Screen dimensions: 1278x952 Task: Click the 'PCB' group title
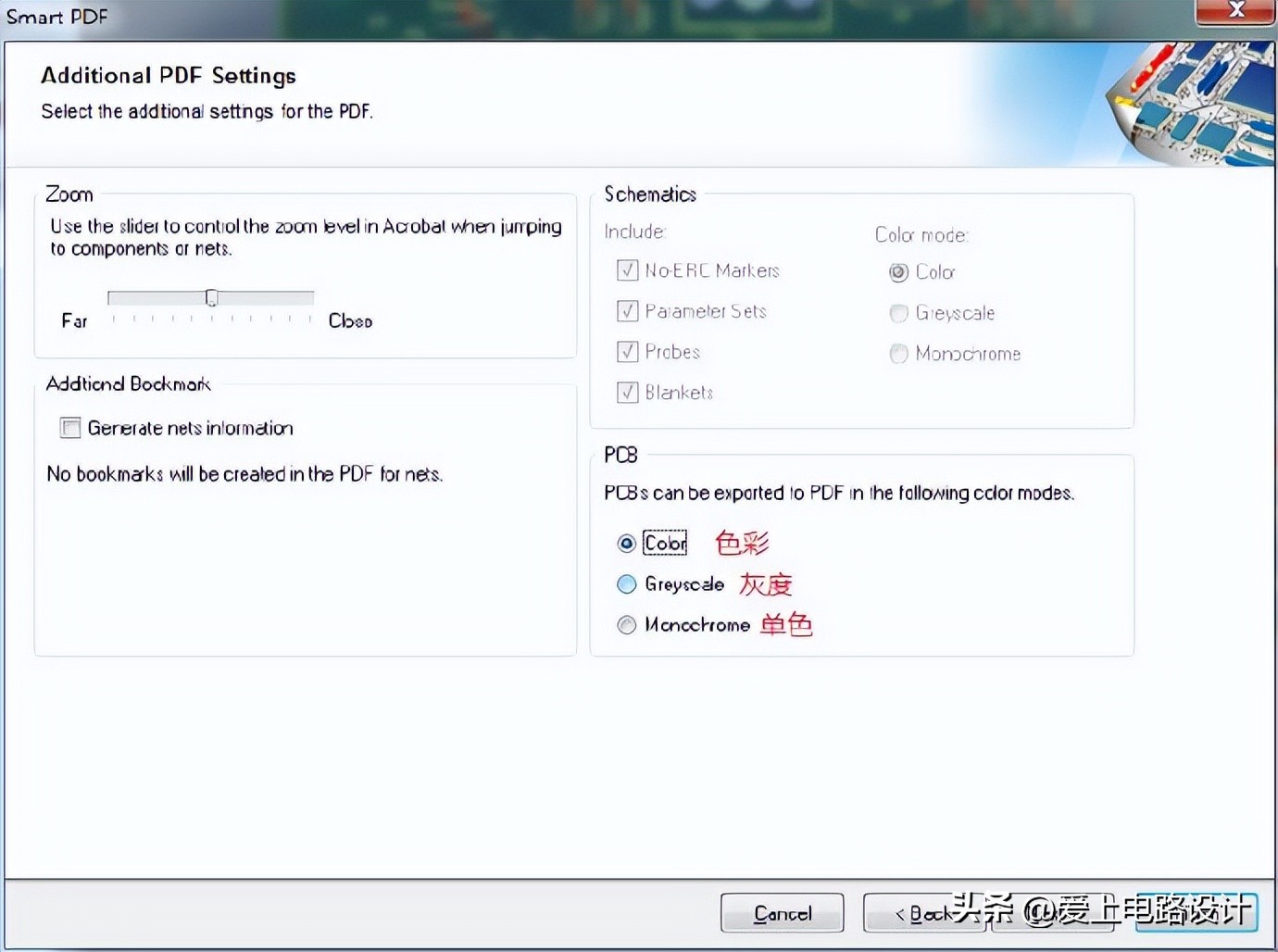[x=620, y=455]
